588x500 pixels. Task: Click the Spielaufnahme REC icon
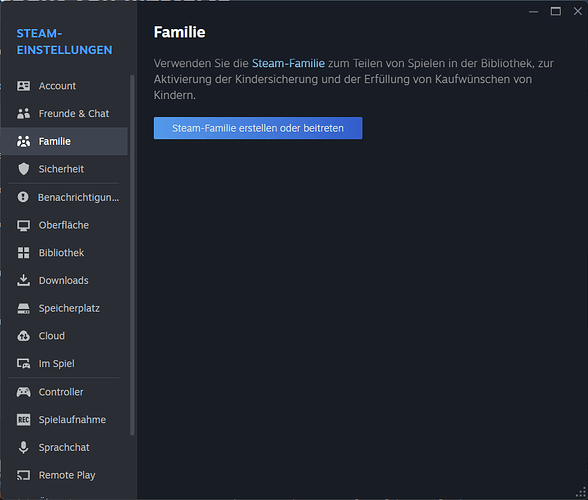click(x=23, y=420)
